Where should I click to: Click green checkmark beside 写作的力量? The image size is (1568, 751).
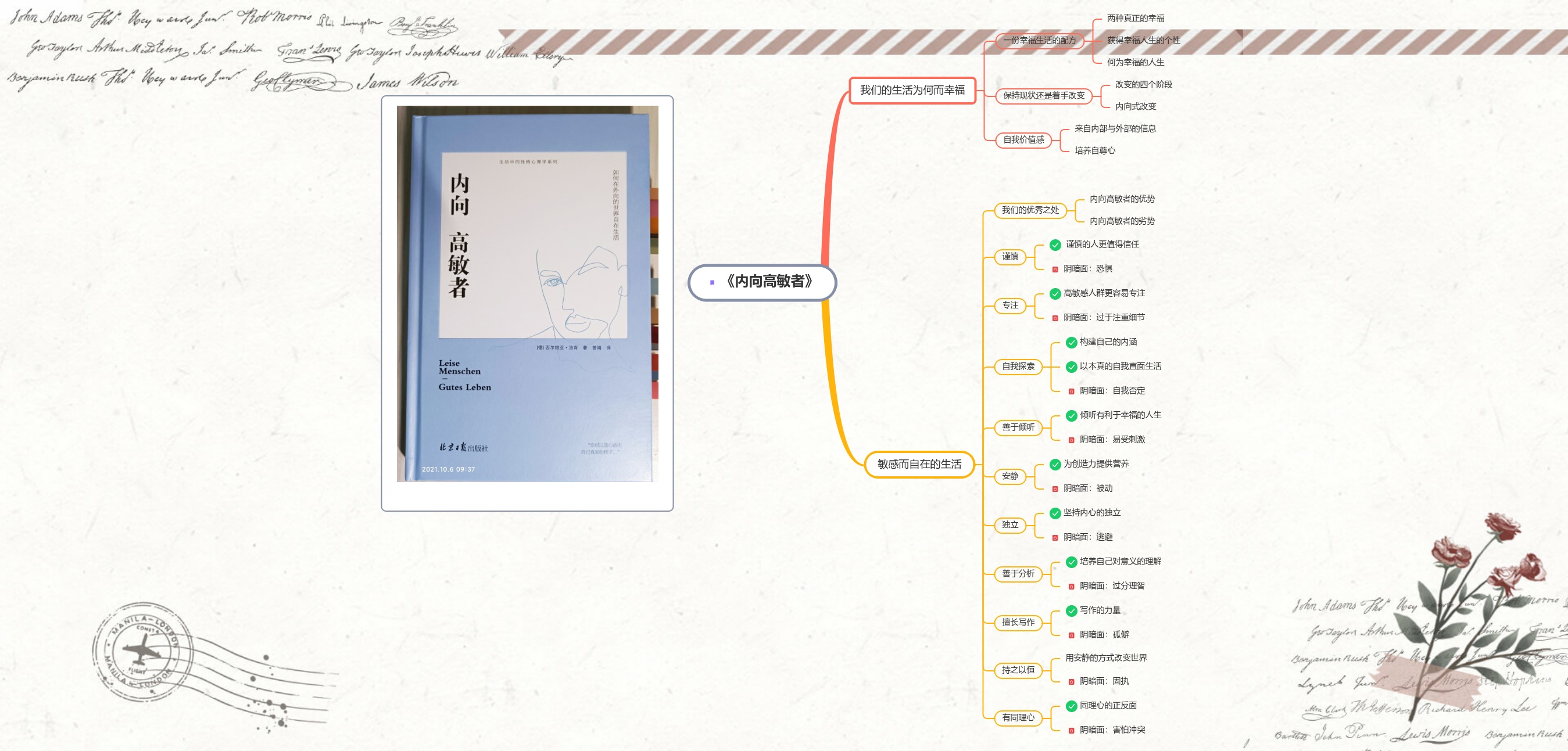click(1071, 610)
